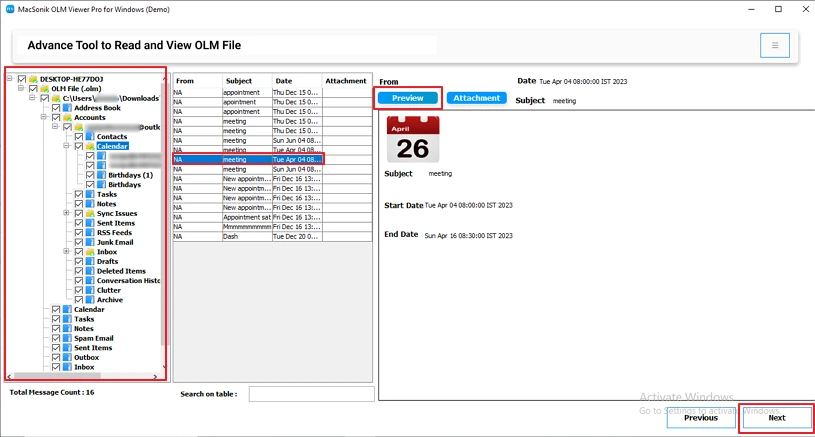Image resolution: width=815 pixels, height=437 pixels.
Task: Collapse the OLM File (.olm) node
Action: click(x=21, y=88)
